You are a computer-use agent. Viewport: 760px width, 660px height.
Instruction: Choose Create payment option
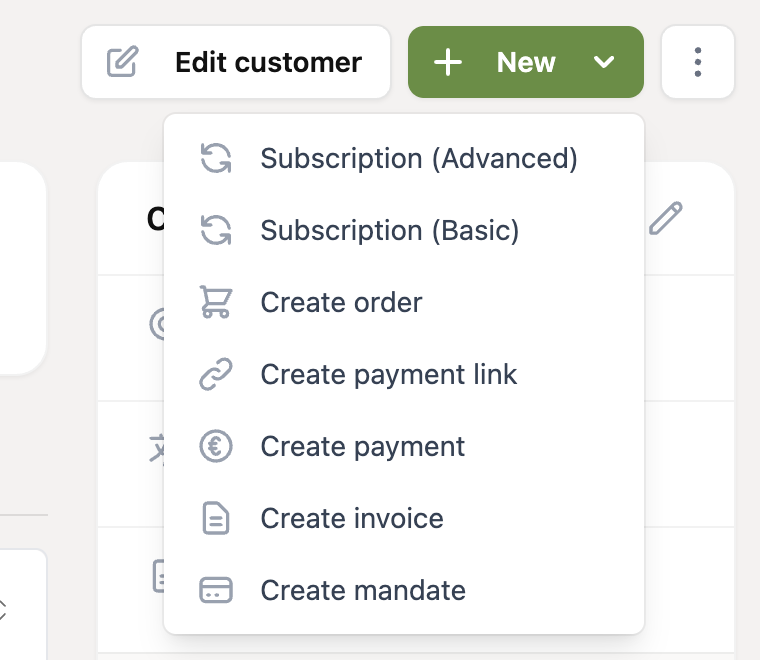(x=404, y=446)
